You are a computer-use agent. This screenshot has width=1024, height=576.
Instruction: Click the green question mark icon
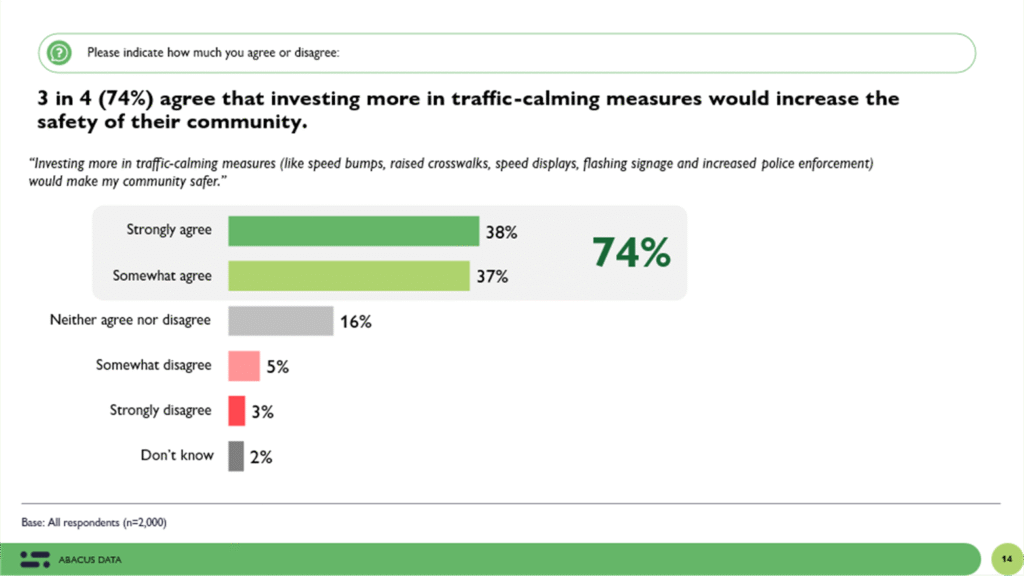pos(61,52)
